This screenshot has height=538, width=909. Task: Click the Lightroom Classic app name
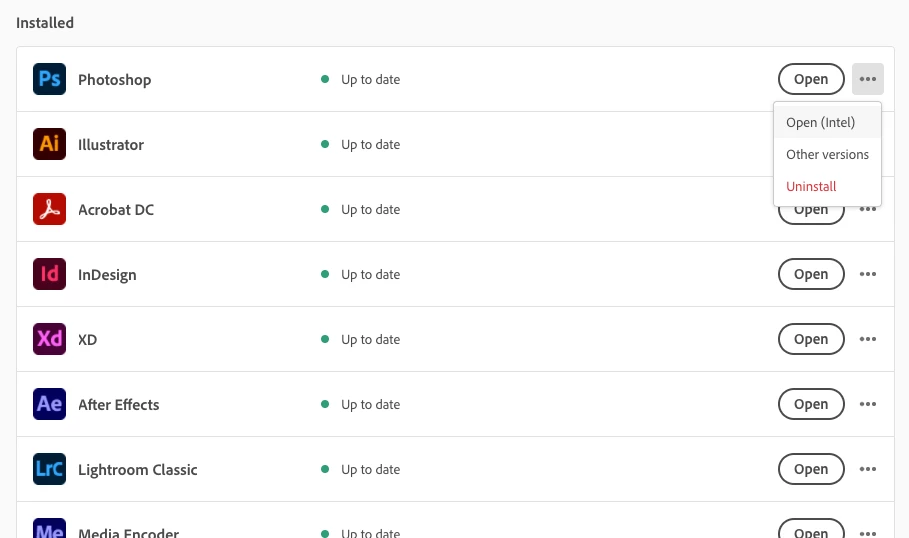pos(138,469)
